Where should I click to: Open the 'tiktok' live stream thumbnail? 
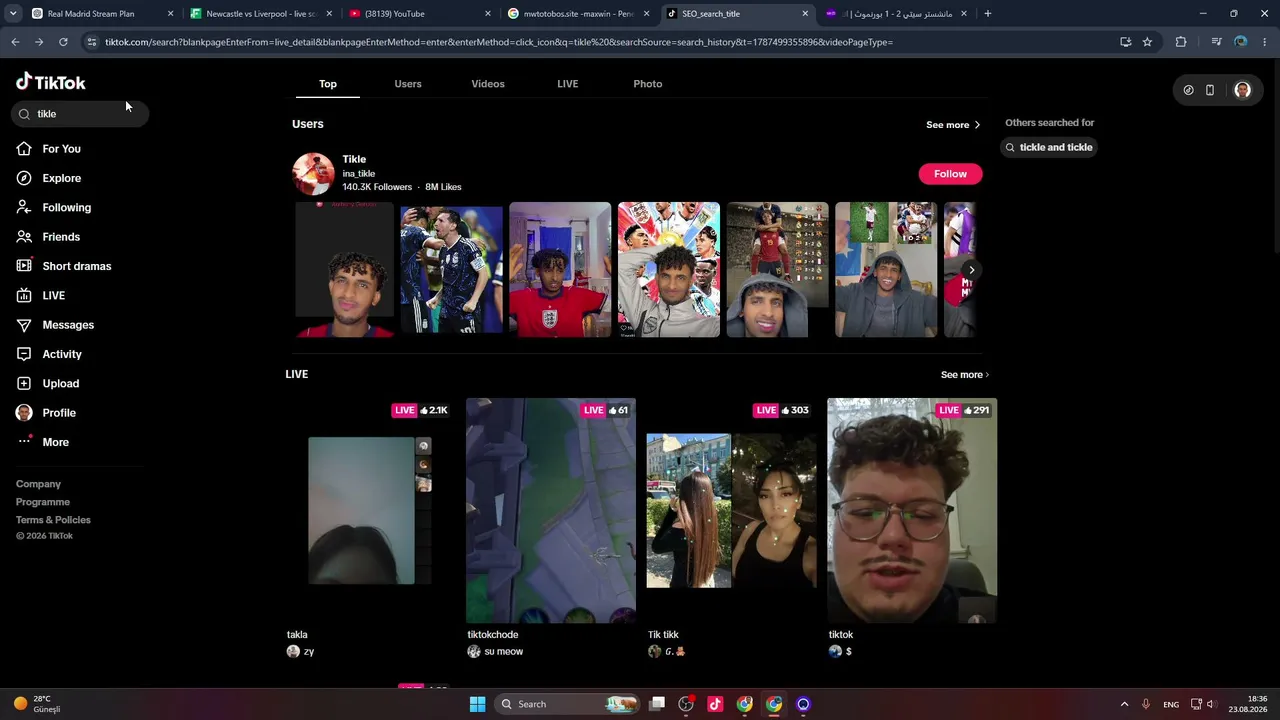[x=912, y=510]
